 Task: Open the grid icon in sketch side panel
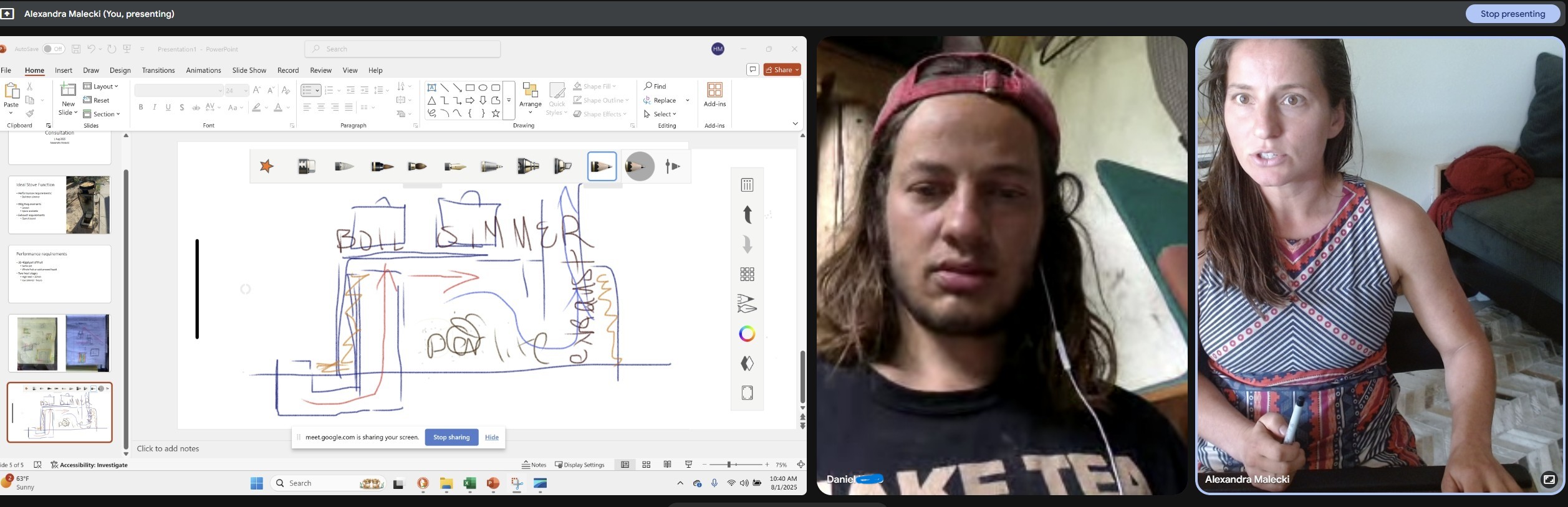747,274
